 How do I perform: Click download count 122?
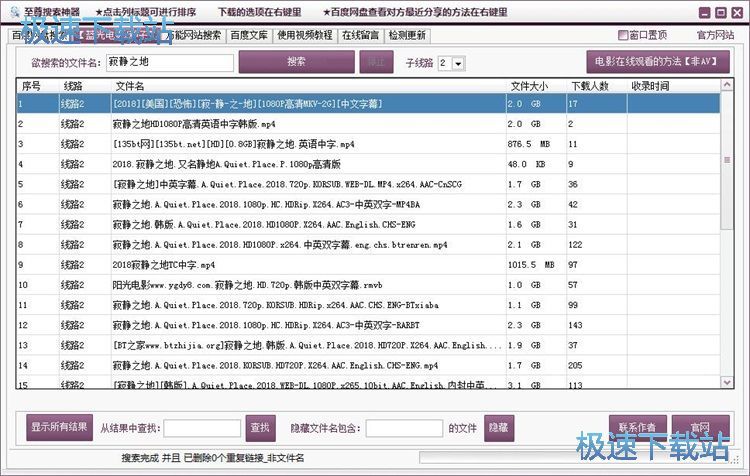pos(575,244)
